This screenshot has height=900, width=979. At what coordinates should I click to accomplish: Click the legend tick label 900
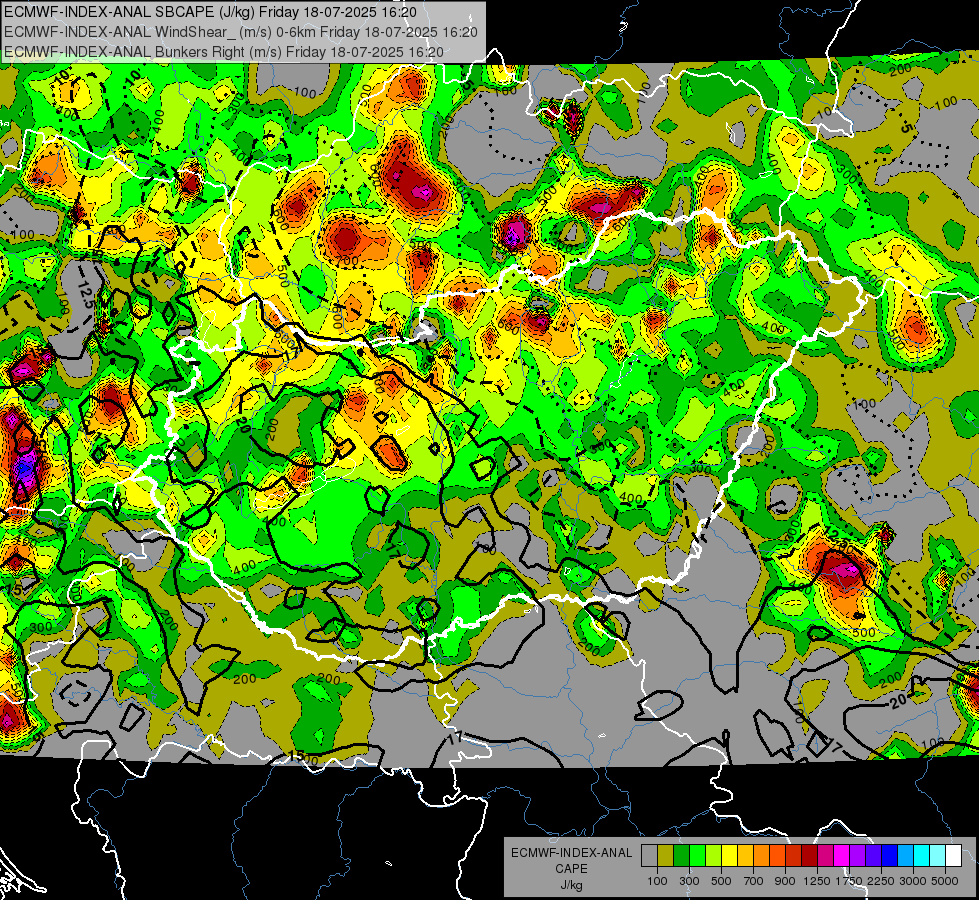pyautogui.click(x=785, y=881)
